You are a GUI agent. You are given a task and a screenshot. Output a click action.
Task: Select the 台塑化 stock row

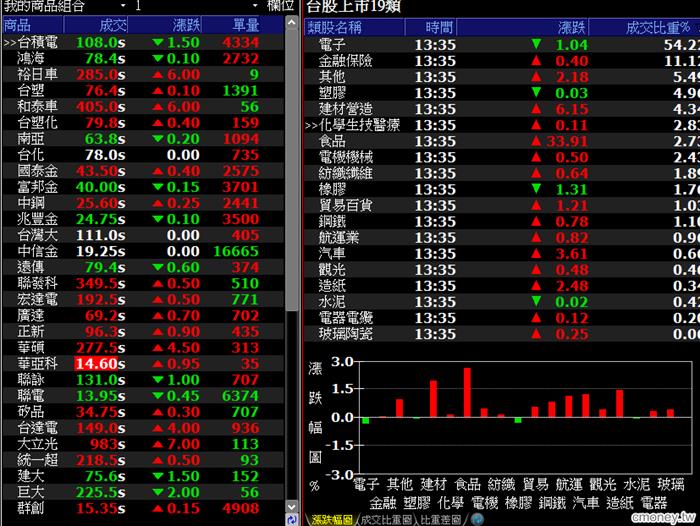click(x=143, y=123)
